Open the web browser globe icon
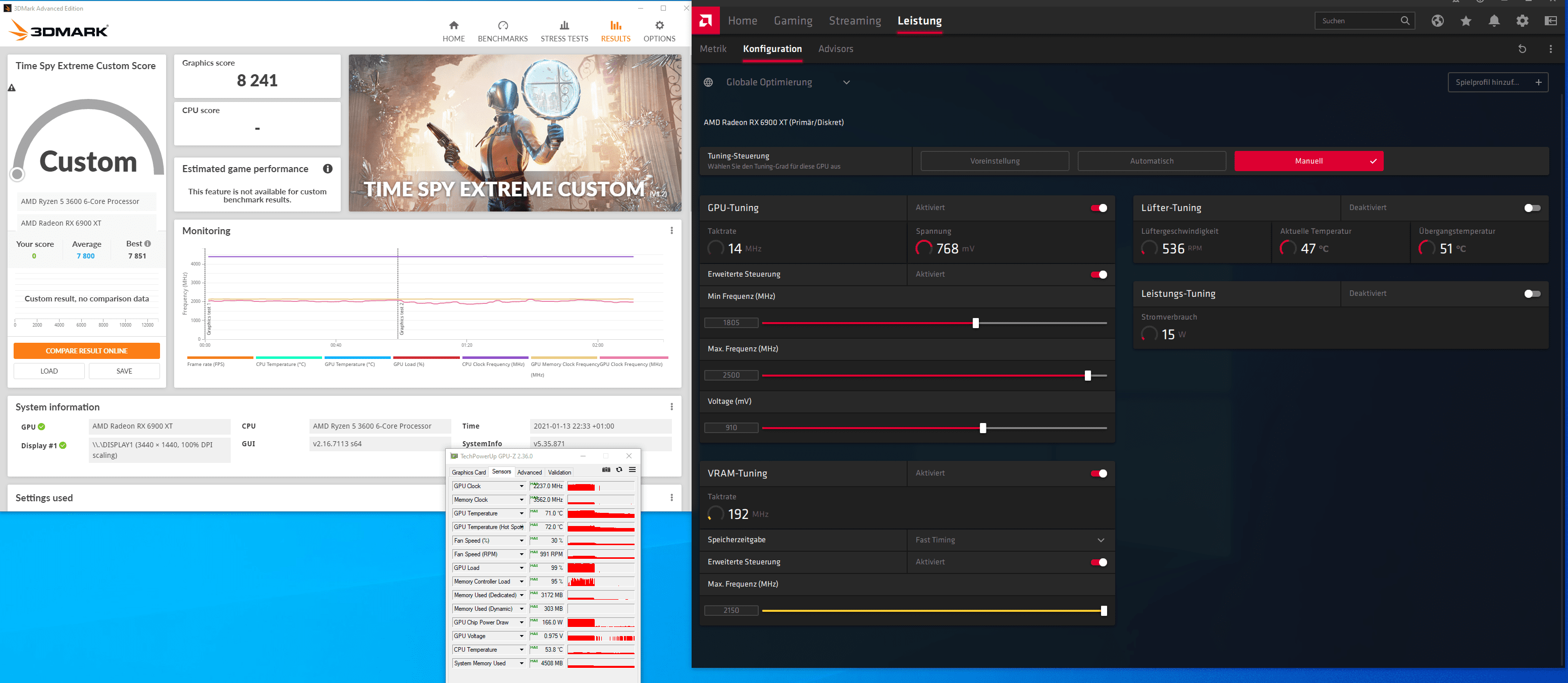The width and height of the screenshot is (1568, 683). click(x=1437, y=21)
